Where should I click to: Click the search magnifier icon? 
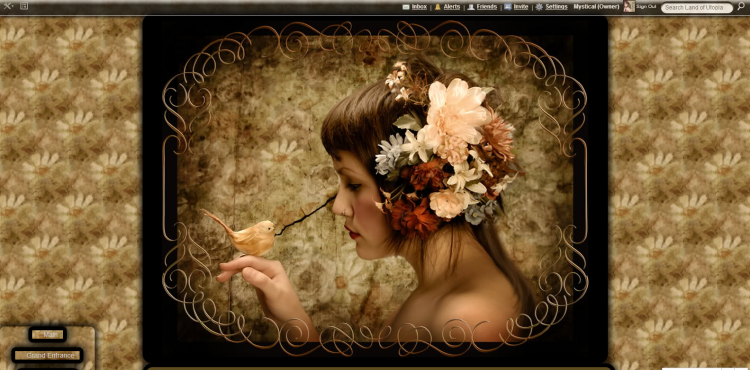(741, 7)
